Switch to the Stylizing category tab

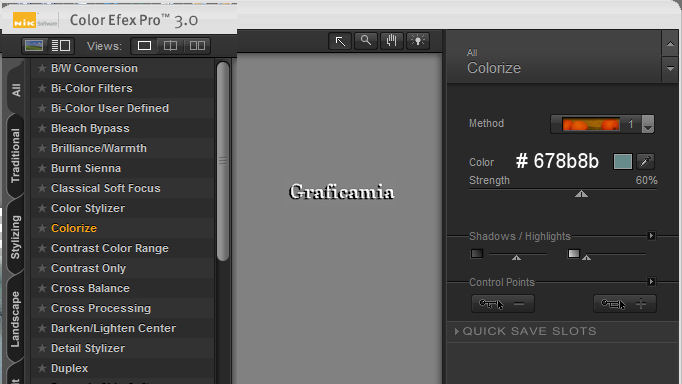(x=16, y=237)
